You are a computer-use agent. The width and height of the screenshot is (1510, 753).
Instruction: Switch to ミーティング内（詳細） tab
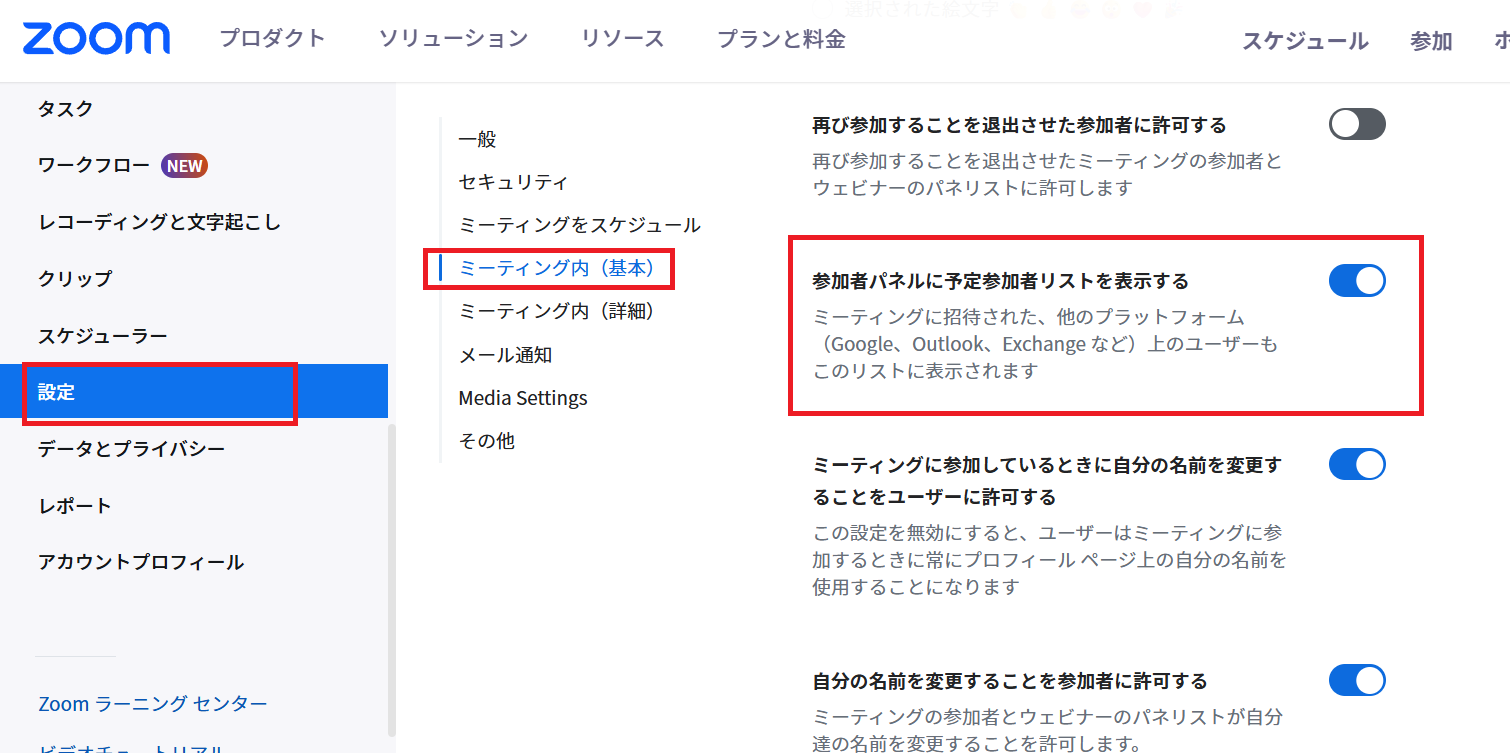[x=559, y=312]
